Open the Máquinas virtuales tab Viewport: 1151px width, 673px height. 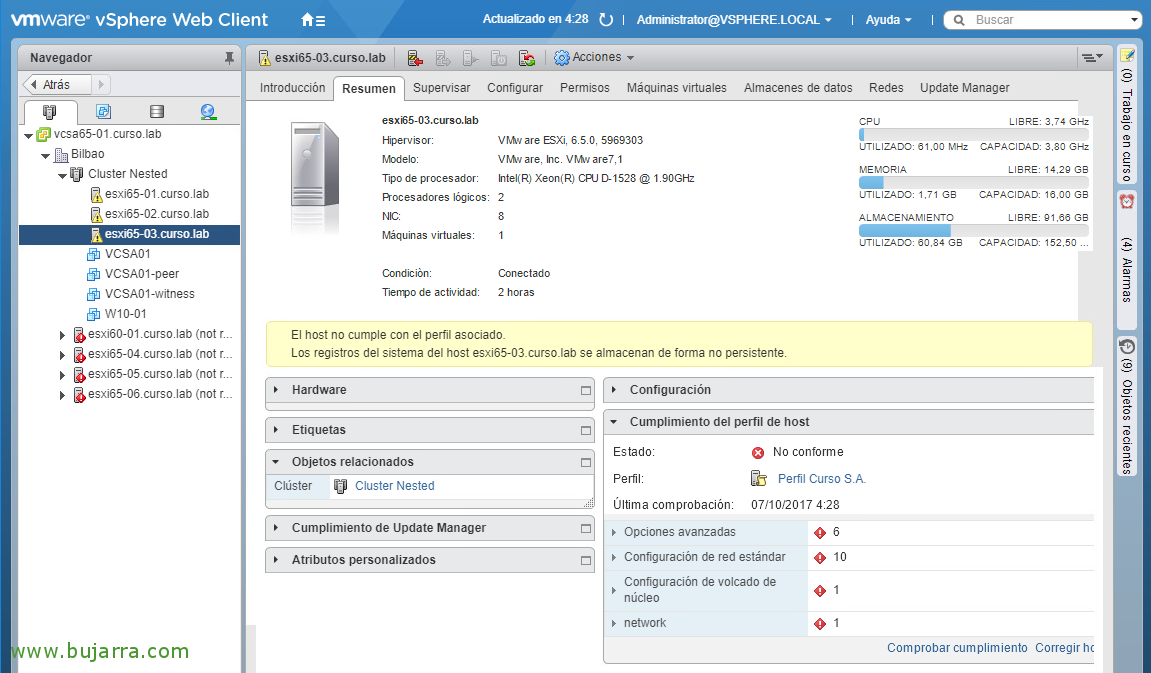click(x=676, y=87)
